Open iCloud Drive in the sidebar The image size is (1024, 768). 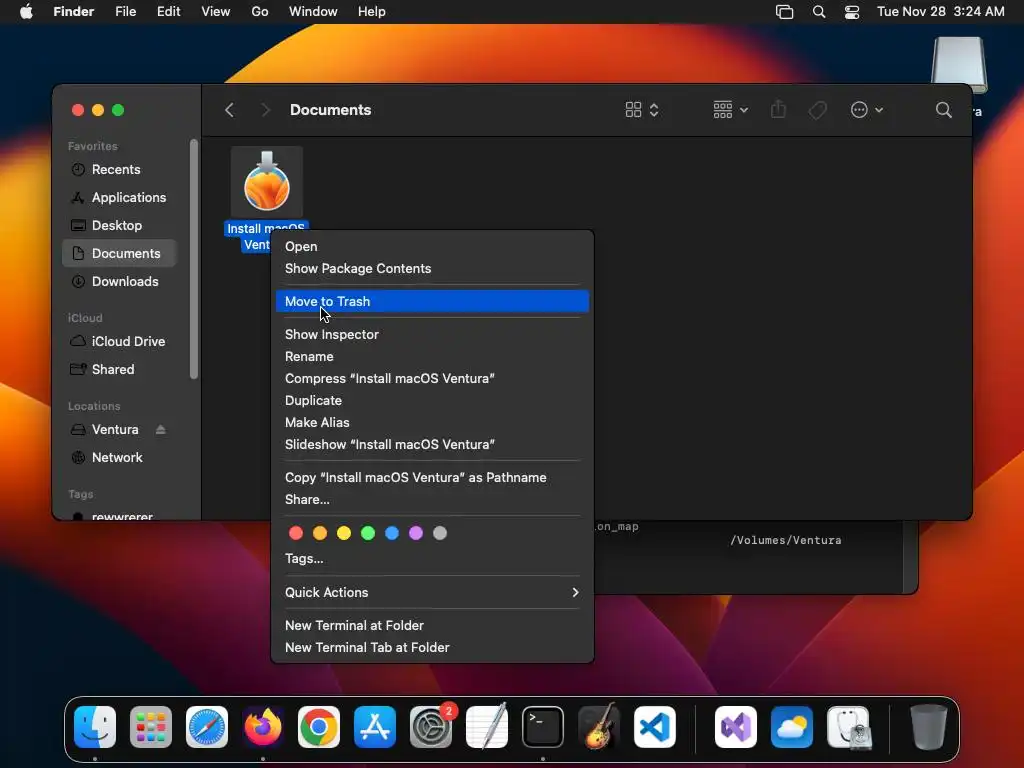pos(118,342)
